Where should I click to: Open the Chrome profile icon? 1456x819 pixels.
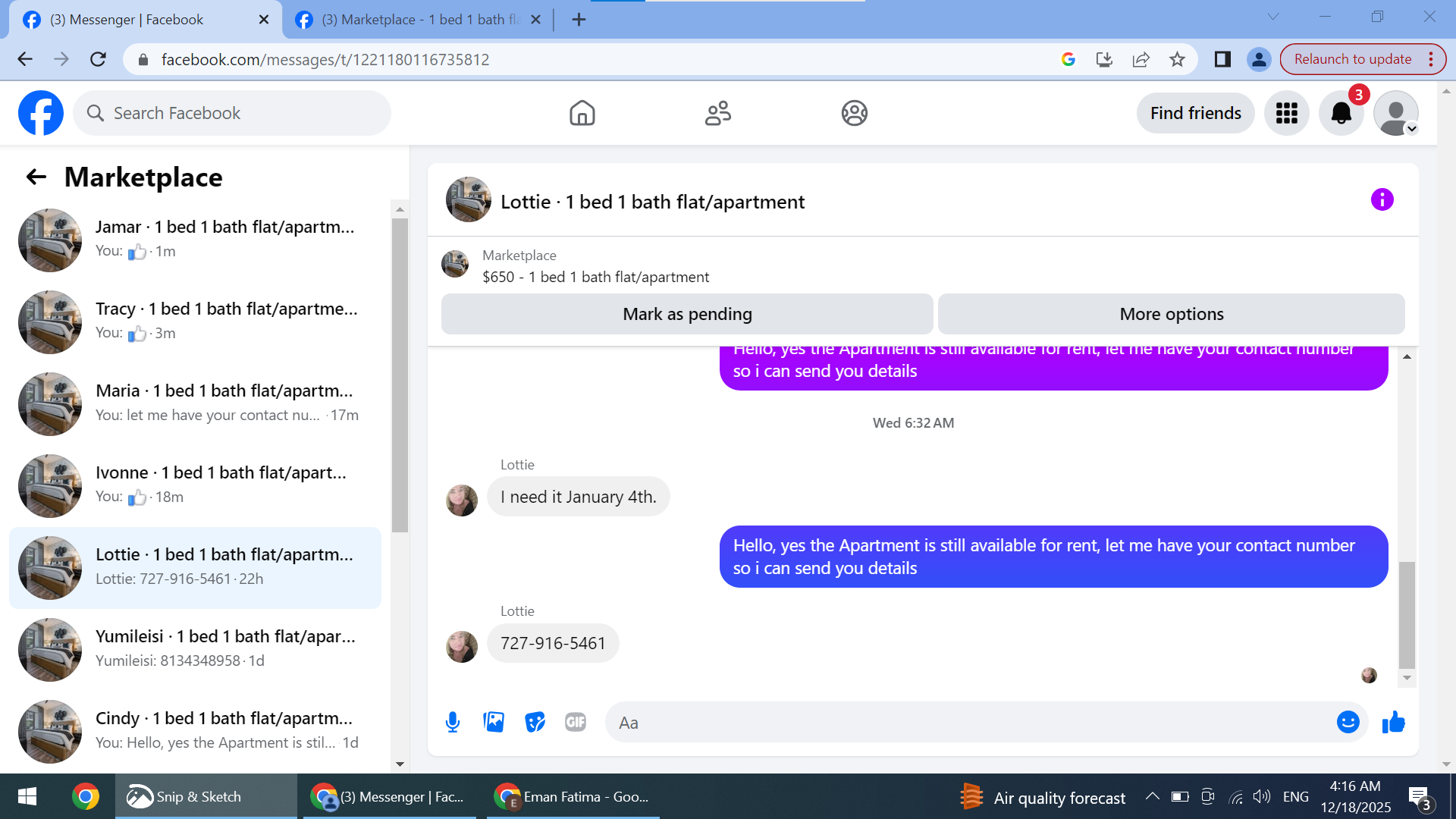coord(1259,59)
